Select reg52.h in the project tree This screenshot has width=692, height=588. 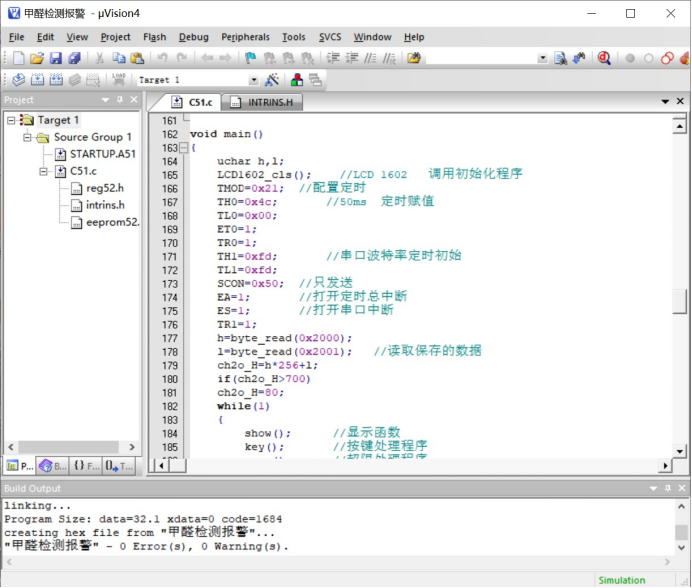(105, 188)
